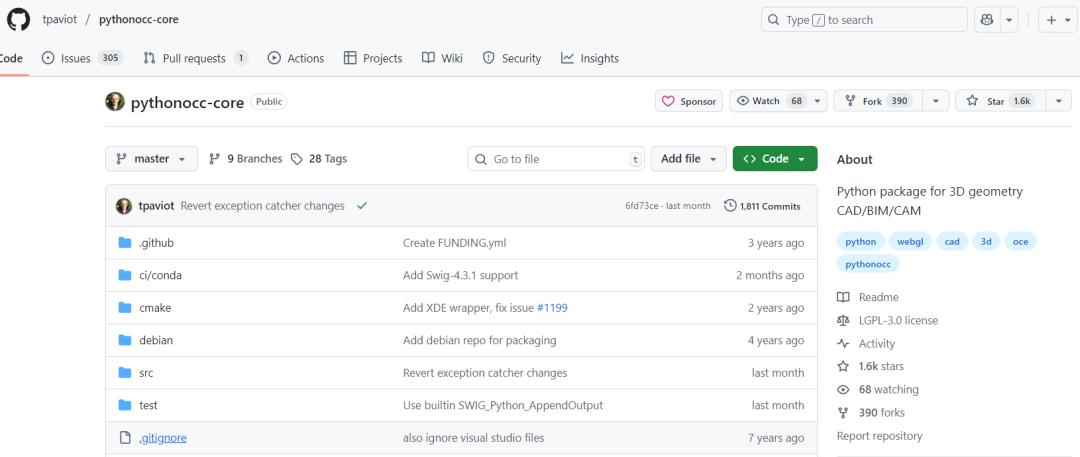1080x457 pixels.
Task: Open the green Code dropdown
Action: click(775, 159)
